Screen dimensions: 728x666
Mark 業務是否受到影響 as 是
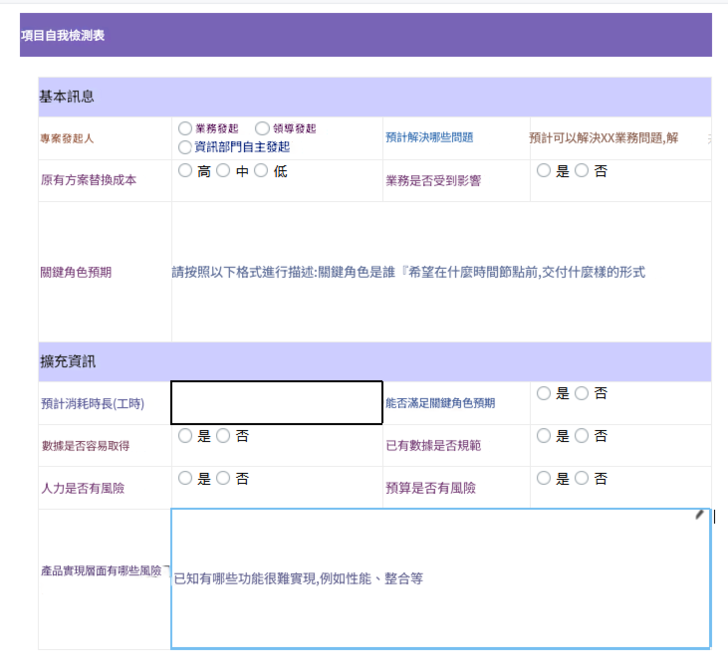[x=544, y=171]
